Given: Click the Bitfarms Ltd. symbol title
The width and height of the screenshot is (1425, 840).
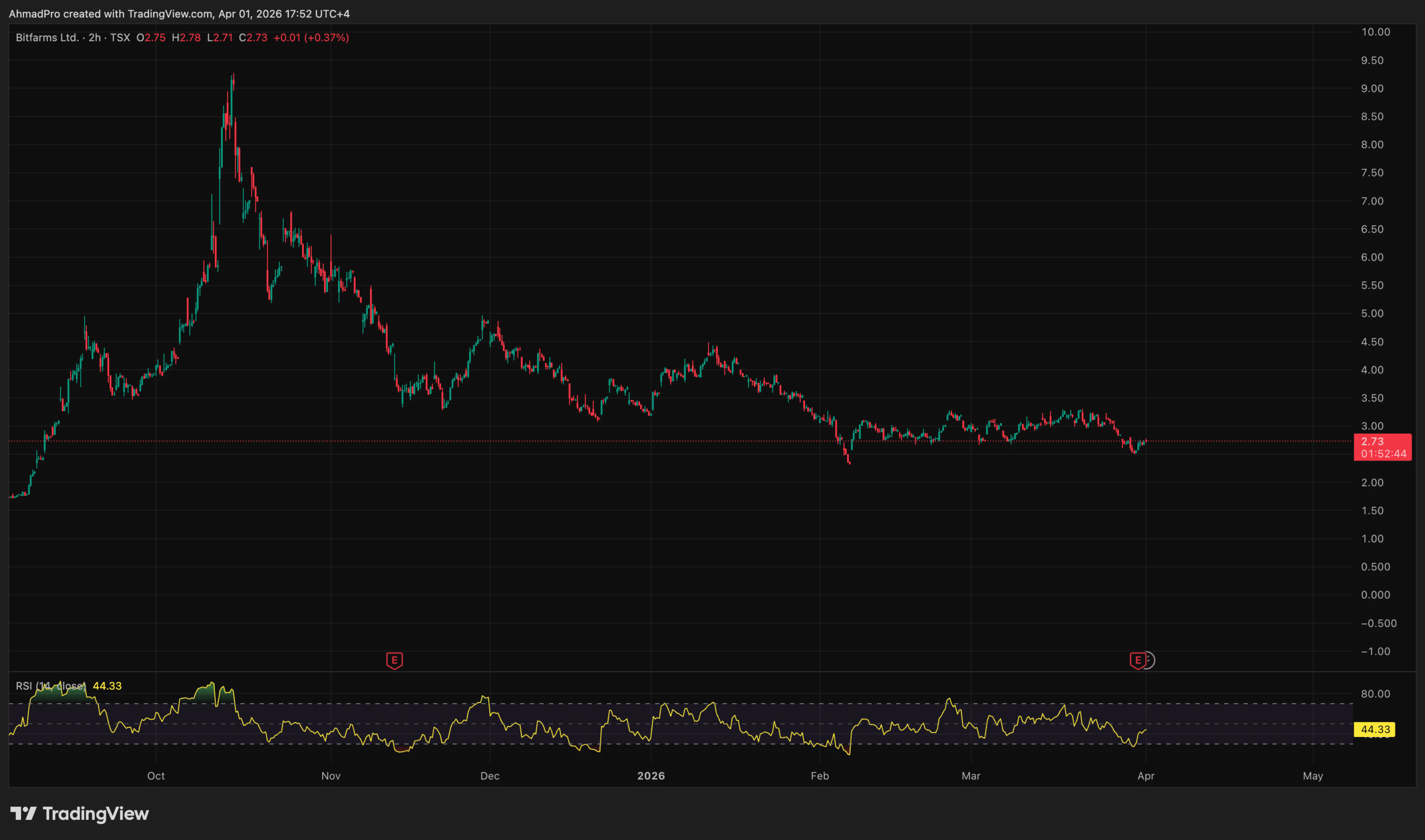Looking at the screenshot, I should pyautogui.click(x=47, y=37).
